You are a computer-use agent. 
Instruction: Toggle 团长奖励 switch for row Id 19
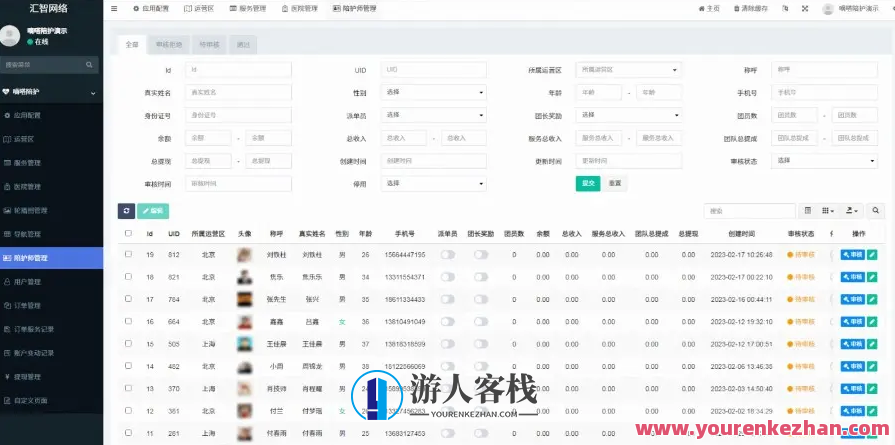481,254
